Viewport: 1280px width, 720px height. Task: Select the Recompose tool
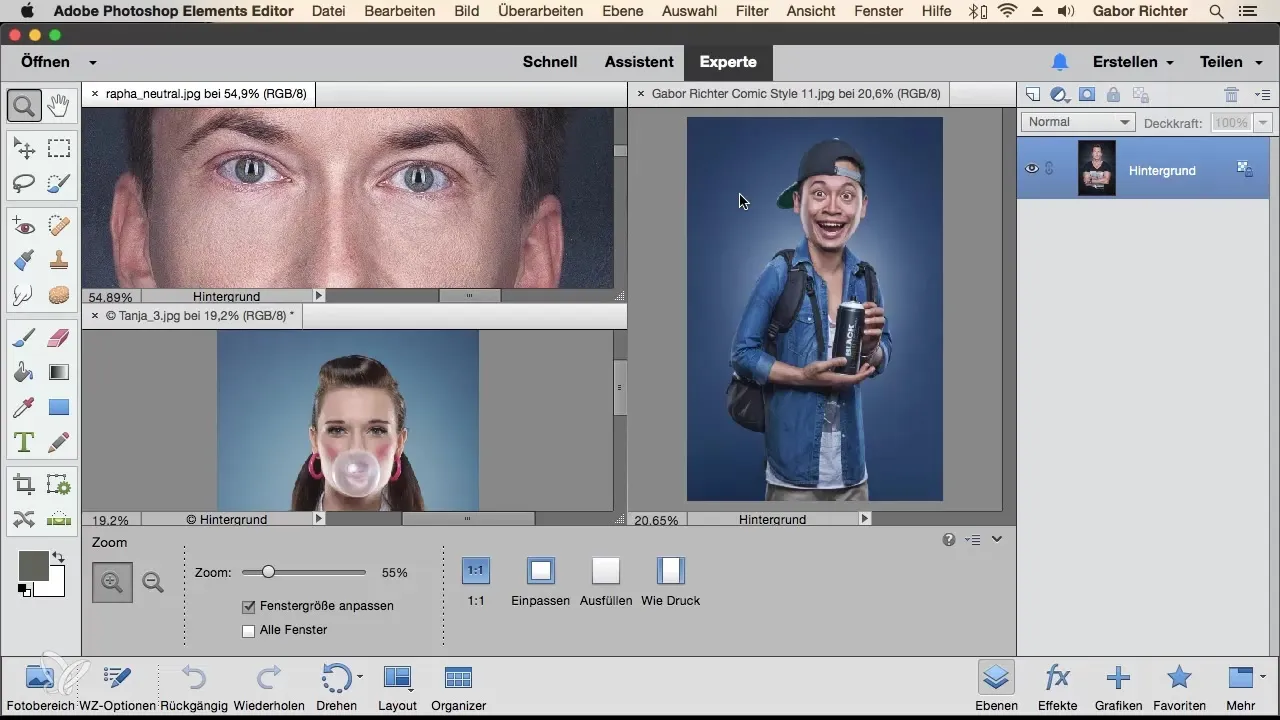tap(59, 485)
